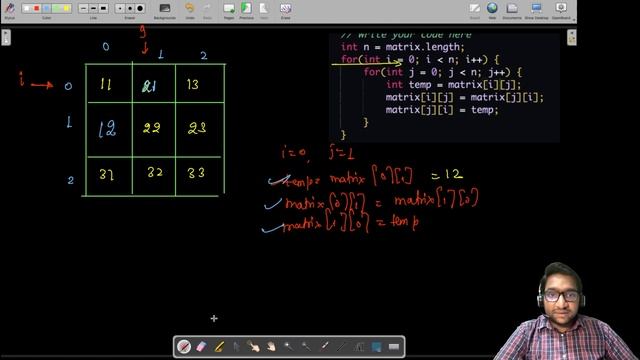Click the 'matrix[j][i] = temp;' code line

[442, 110]
